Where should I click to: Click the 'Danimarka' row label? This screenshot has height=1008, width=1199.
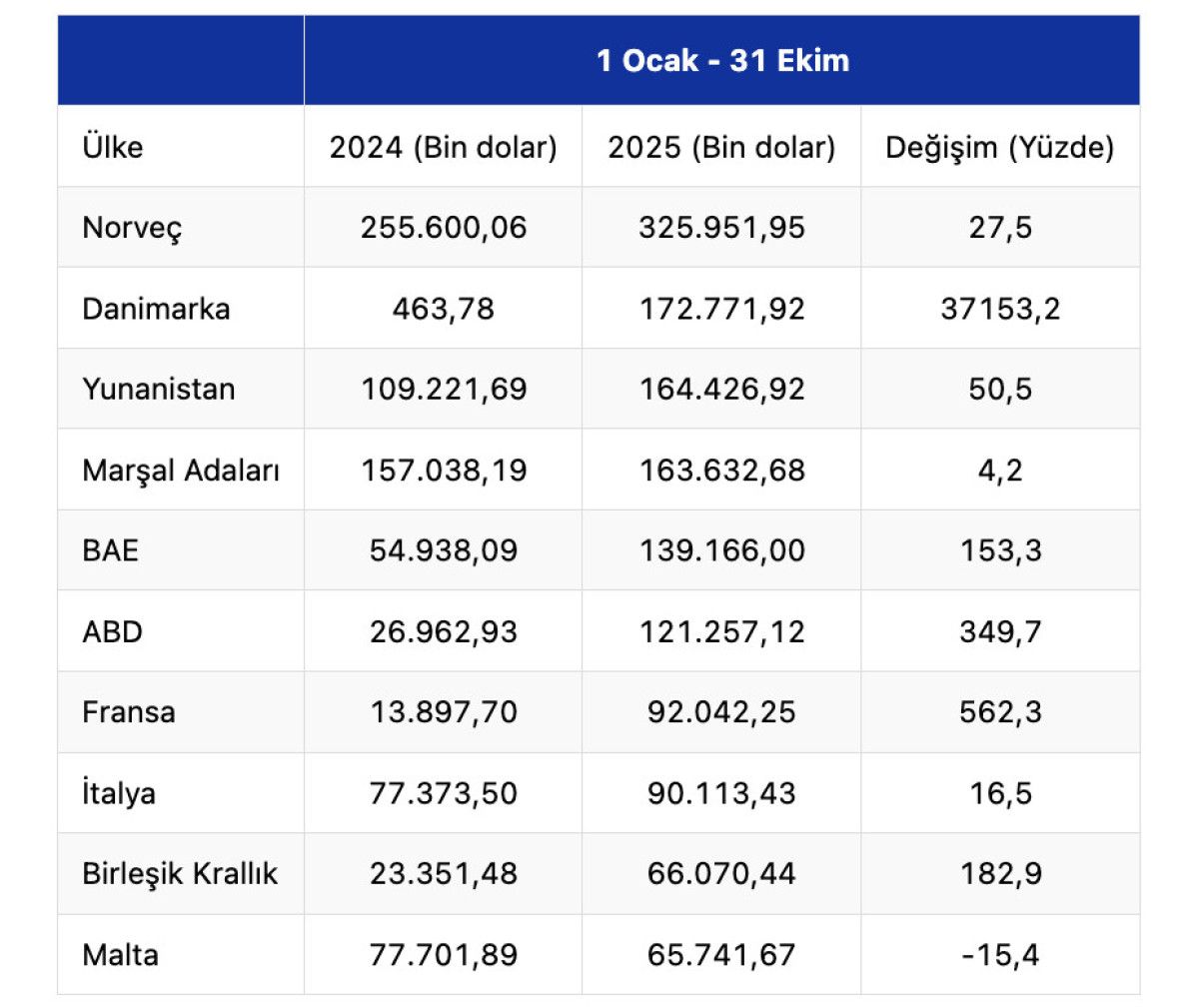click(x=156, y=309)
